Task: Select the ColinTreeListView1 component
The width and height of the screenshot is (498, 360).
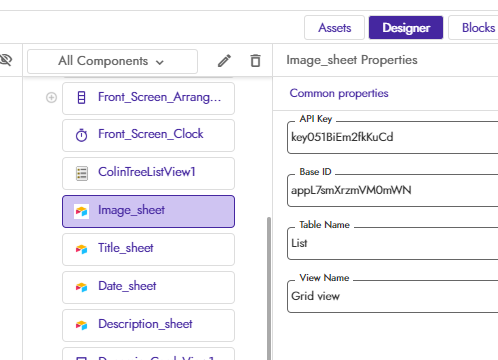Action: click(x=148, y=174)
